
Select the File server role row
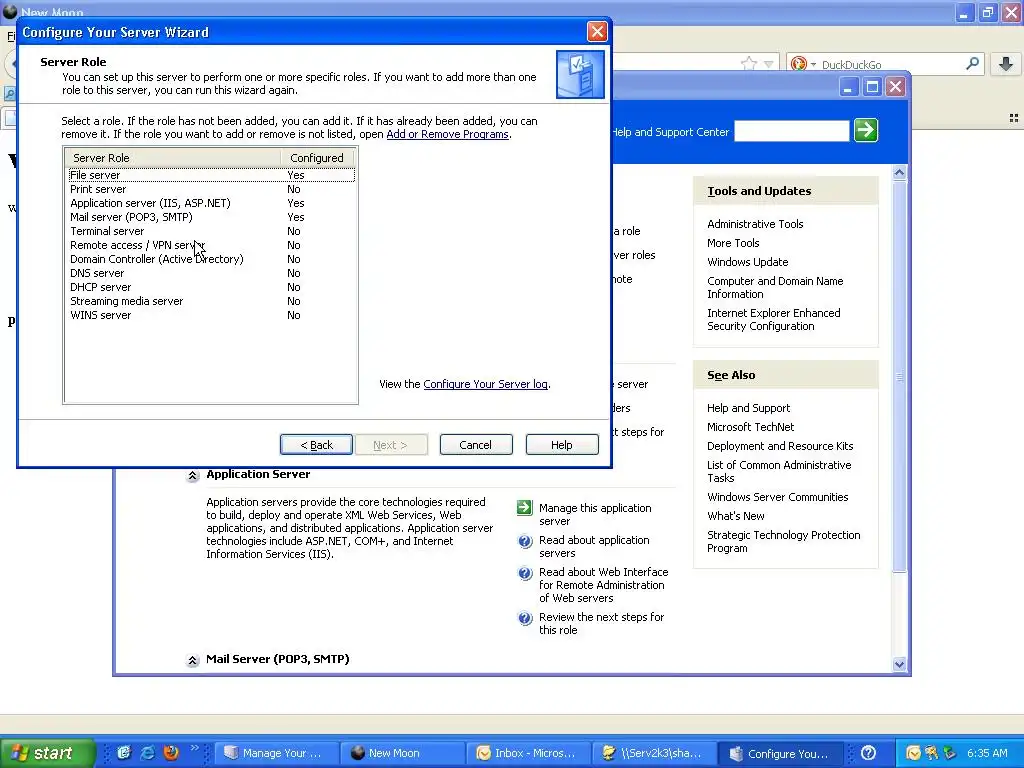coord(211,175)
